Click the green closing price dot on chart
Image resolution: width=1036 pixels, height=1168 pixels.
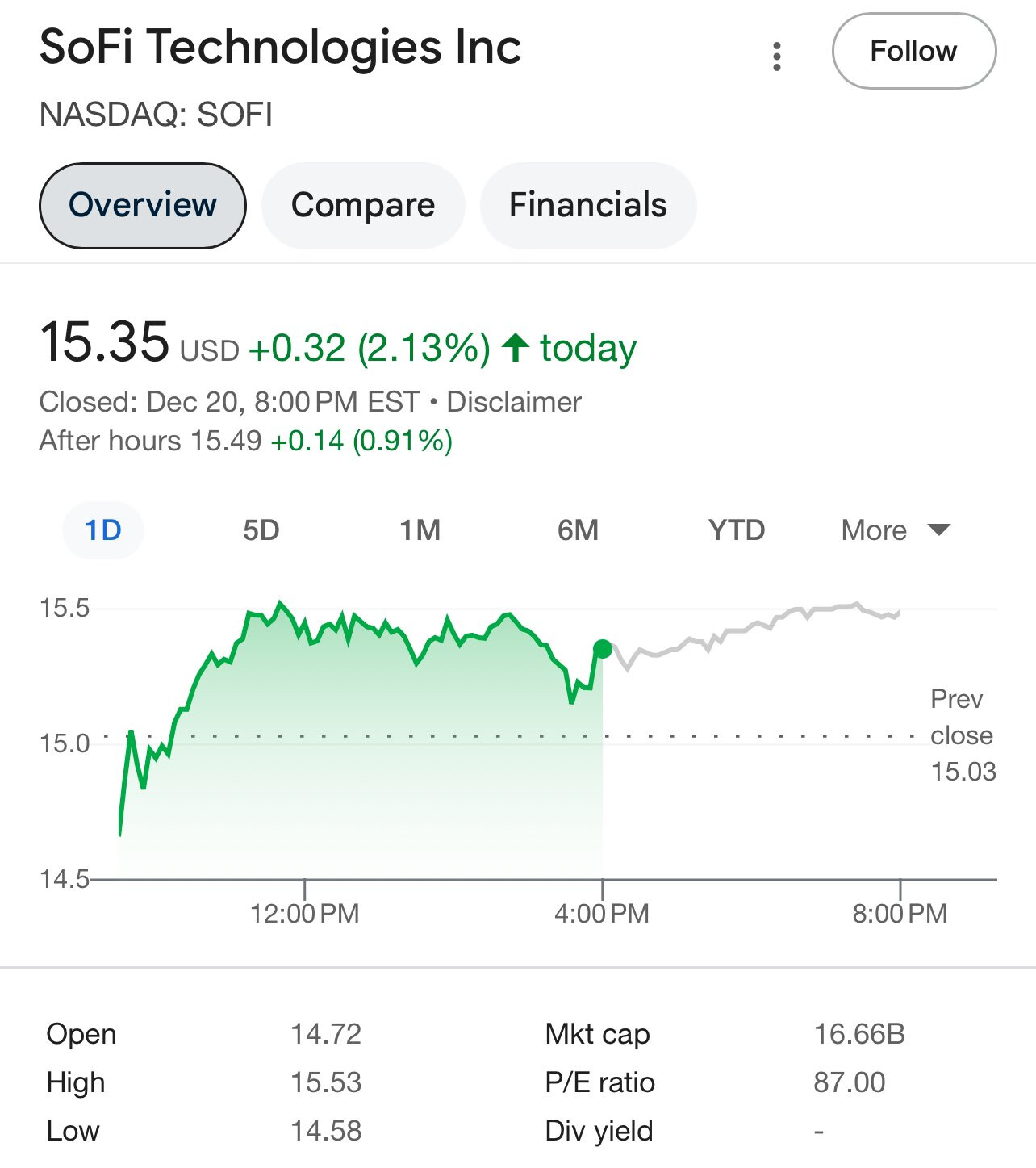pos(603,648)
